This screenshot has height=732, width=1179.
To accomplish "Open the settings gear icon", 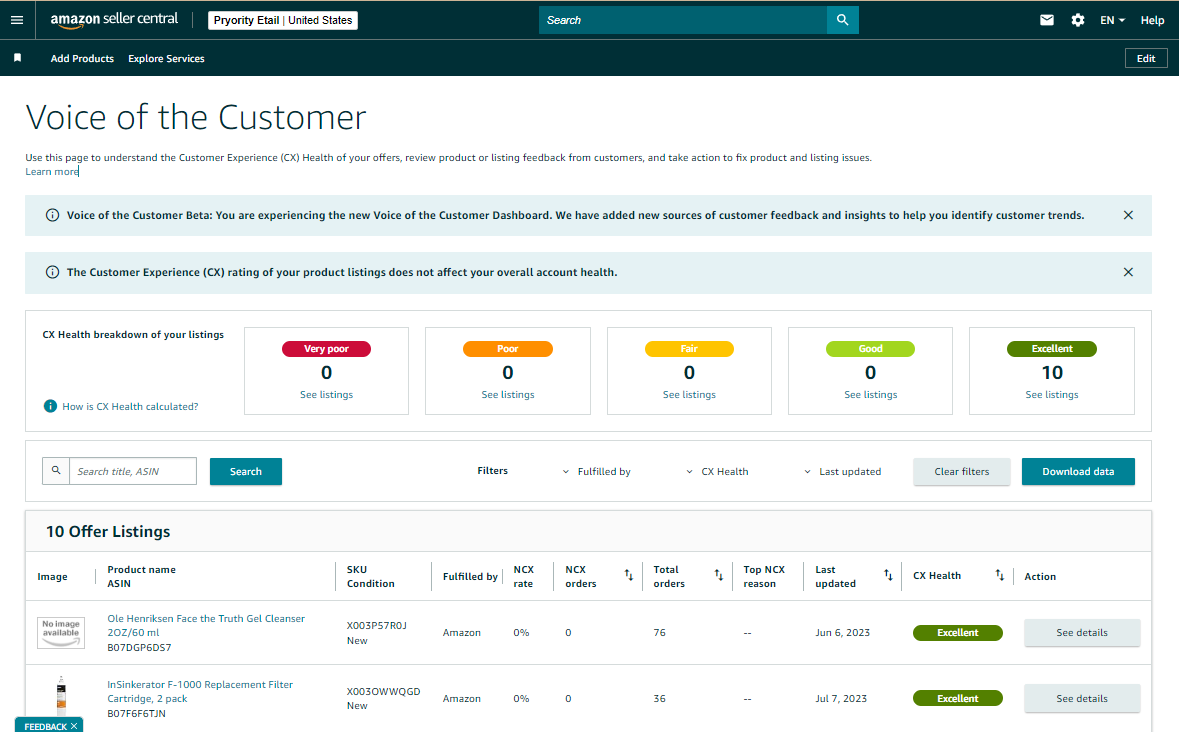I will [x=1077, y=20].
